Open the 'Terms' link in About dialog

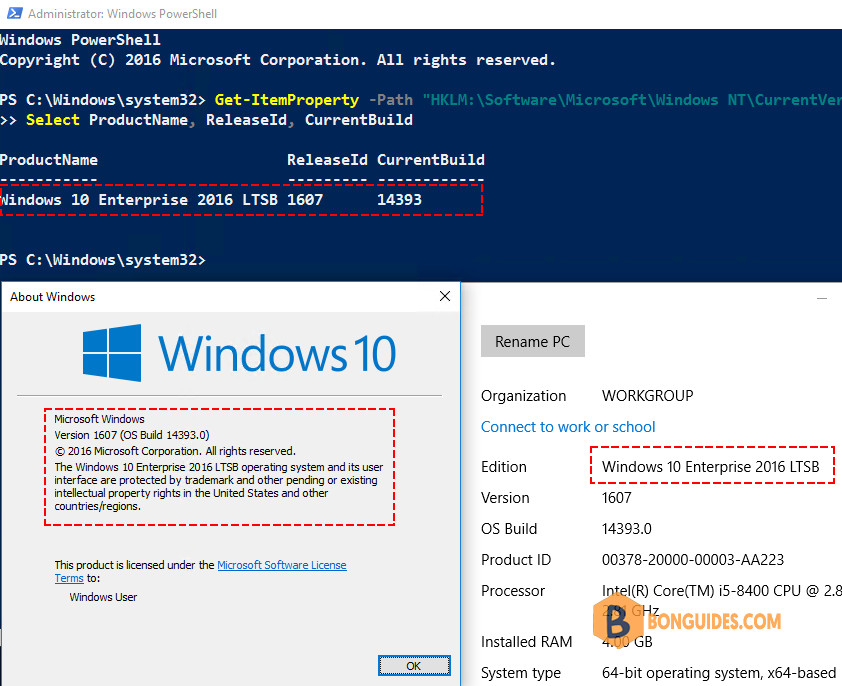coord(69,579)
